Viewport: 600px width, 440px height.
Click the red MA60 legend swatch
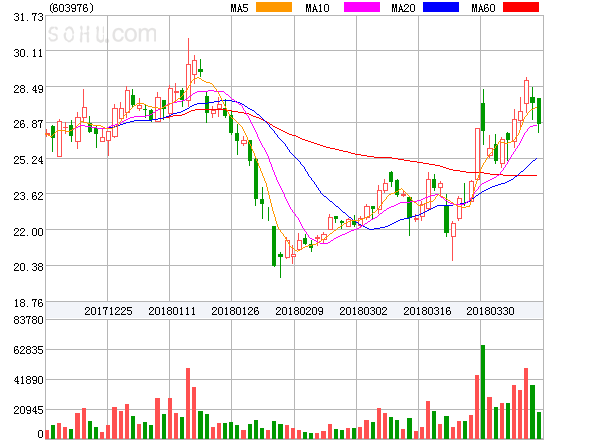521,7
